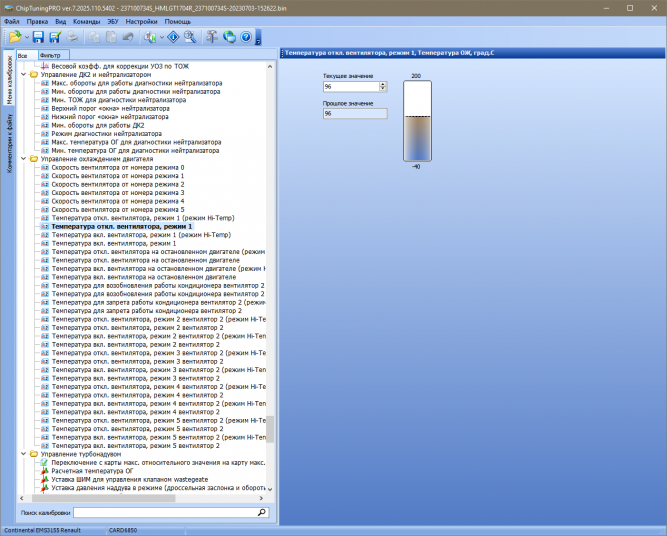Viewport: 667px width, 536px height.
Task: Select Температура вкл. вентилятора, режим 5 вентилятор 2
Action: (135, 445)
